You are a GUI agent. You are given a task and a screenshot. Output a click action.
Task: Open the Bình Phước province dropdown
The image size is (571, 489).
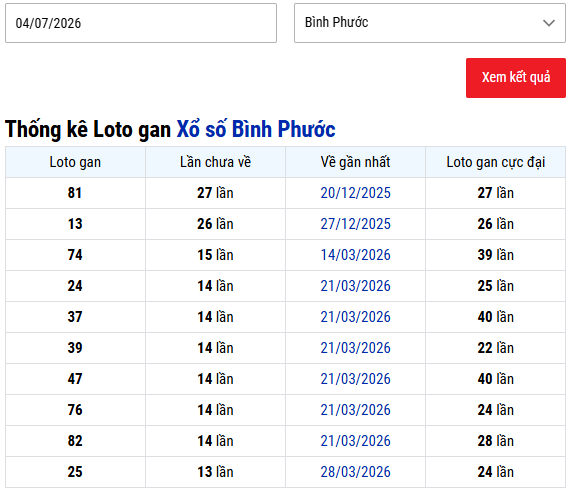pos(430,23)
